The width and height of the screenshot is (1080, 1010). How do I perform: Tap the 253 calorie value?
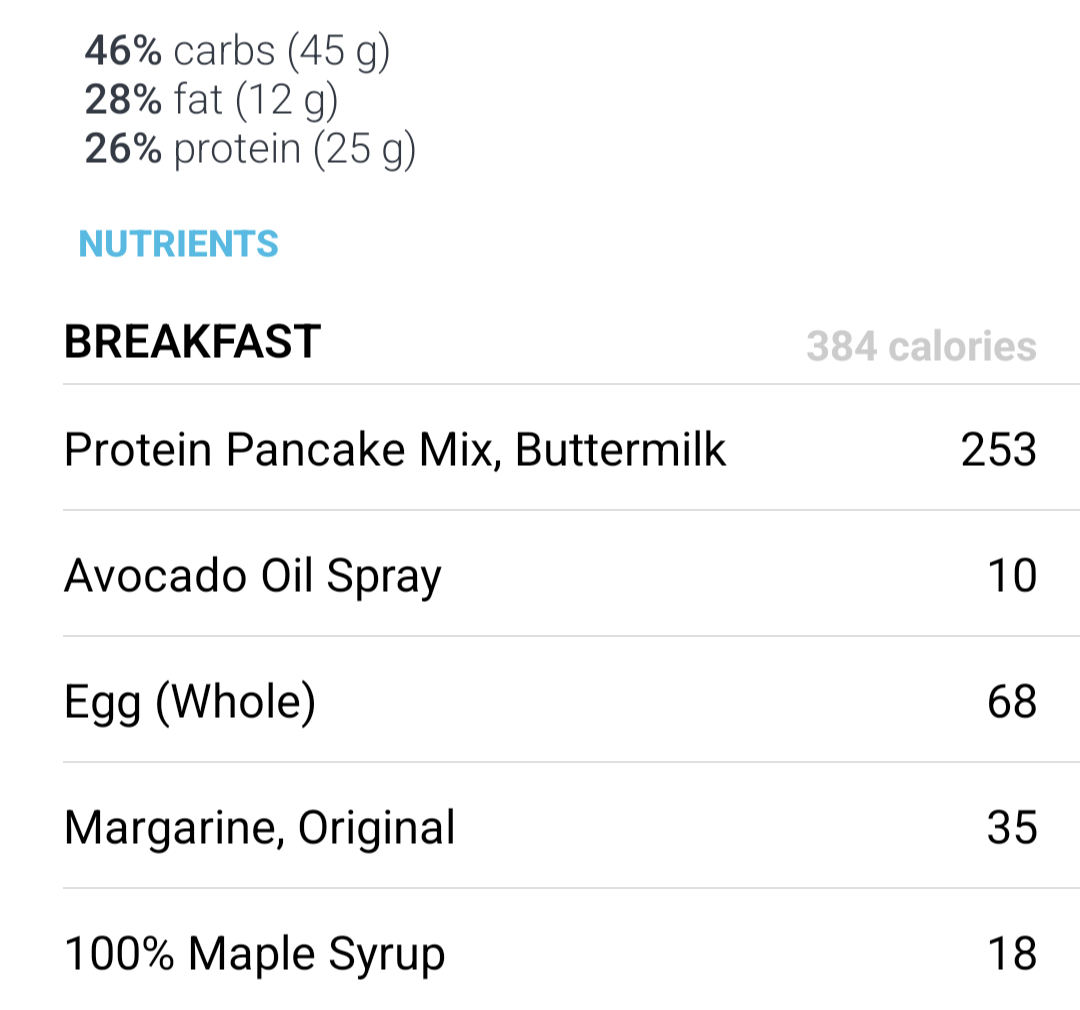pos(999,449)
